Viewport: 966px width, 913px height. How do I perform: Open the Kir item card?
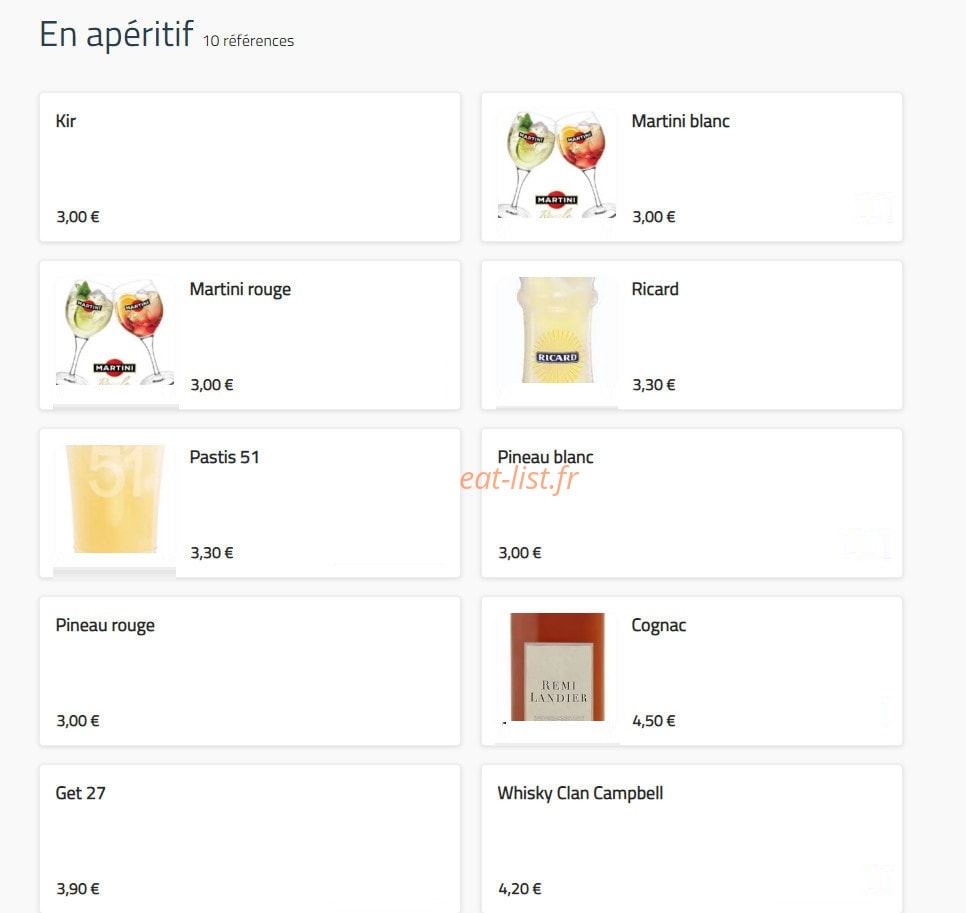(250, 167)
